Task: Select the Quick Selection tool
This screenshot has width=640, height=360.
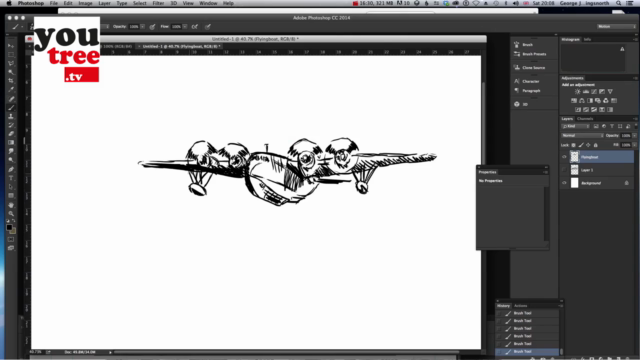Action: pos(11,72)
